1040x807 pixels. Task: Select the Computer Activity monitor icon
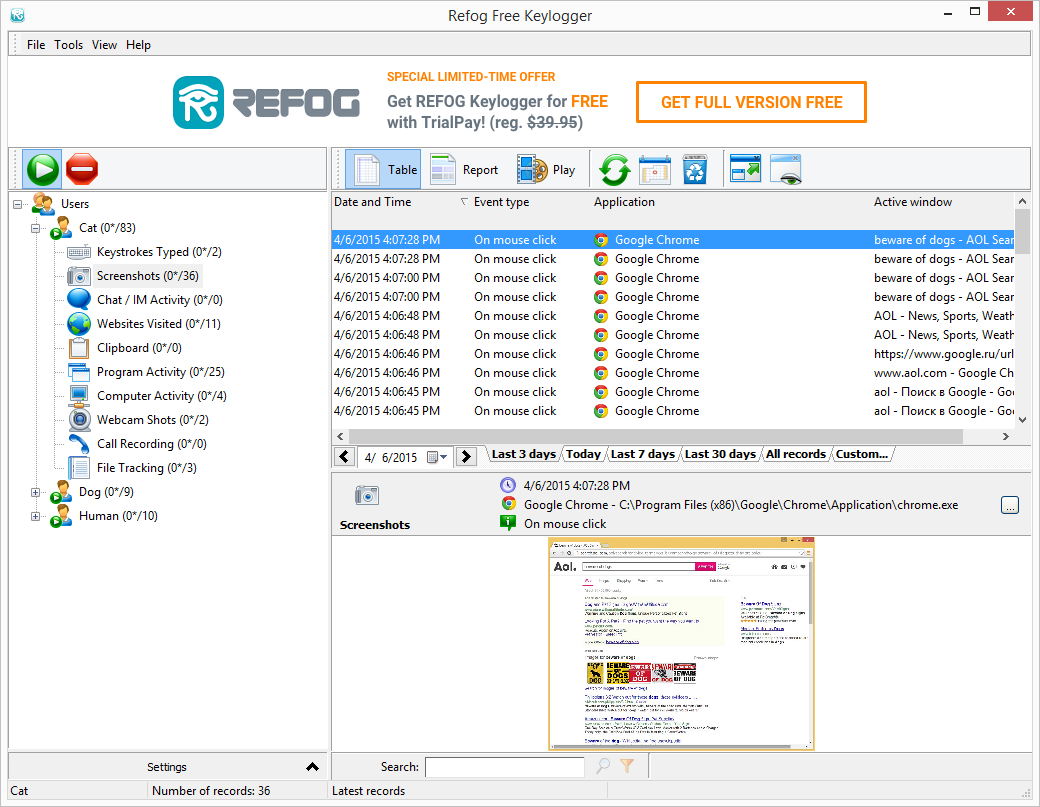coord(79,396)
